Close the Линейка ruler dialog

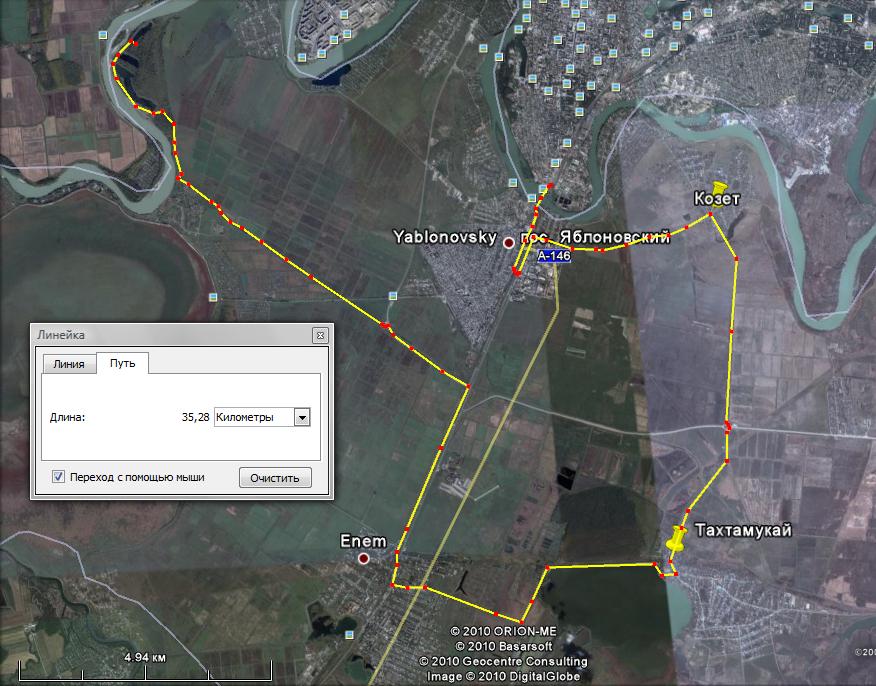320,336
